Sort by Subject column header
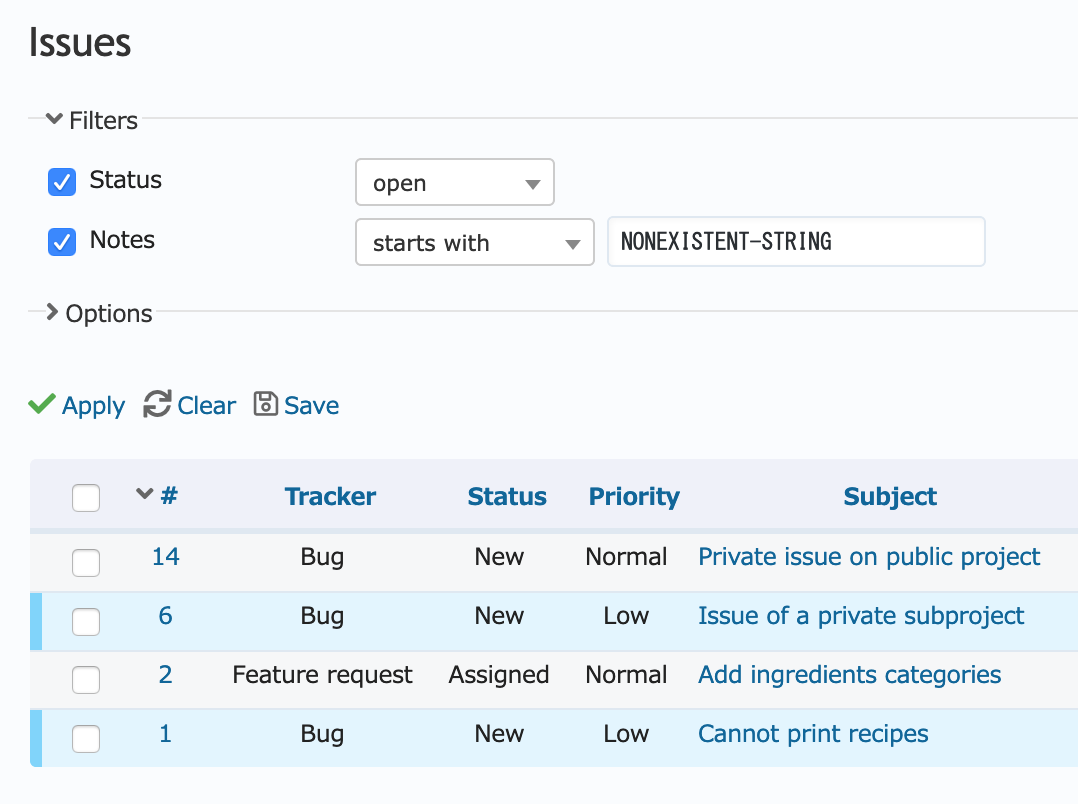Image resolution: width=1078 pixels, height=804 pixels. coord(889,497)
